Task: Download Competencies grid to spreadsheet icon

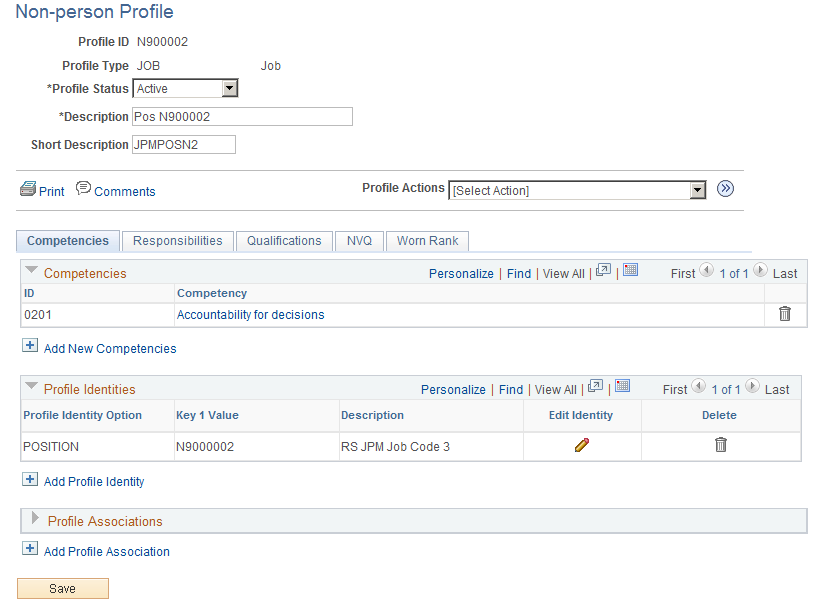Action: click(x=630, y=270)
